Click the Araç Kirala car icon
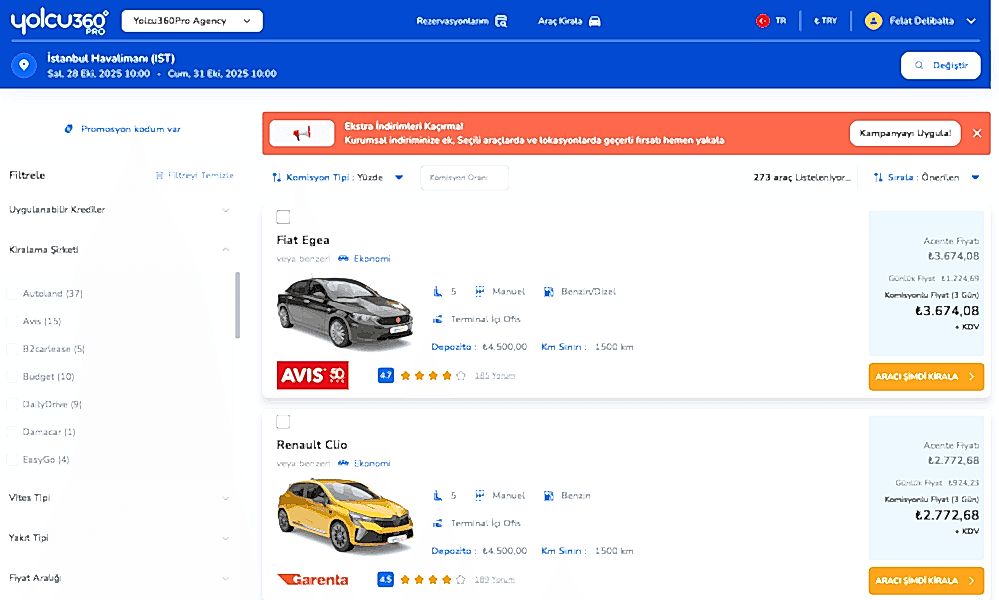The width and height of the screenshot is (999, 600). (594, 21)
